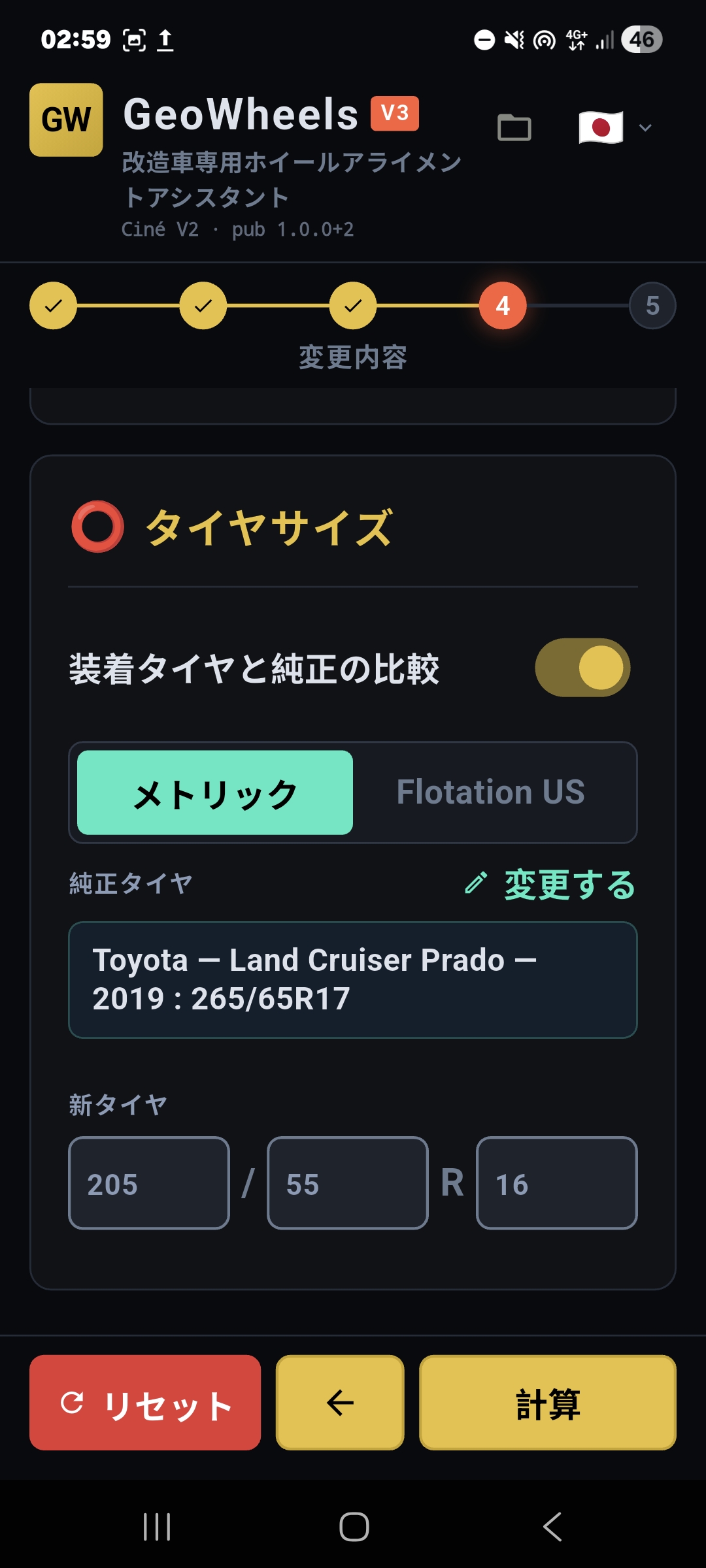Tap the Android home button
Image resolution: width=706 pixels, height=1568 pixels.
click(354, 1527)
